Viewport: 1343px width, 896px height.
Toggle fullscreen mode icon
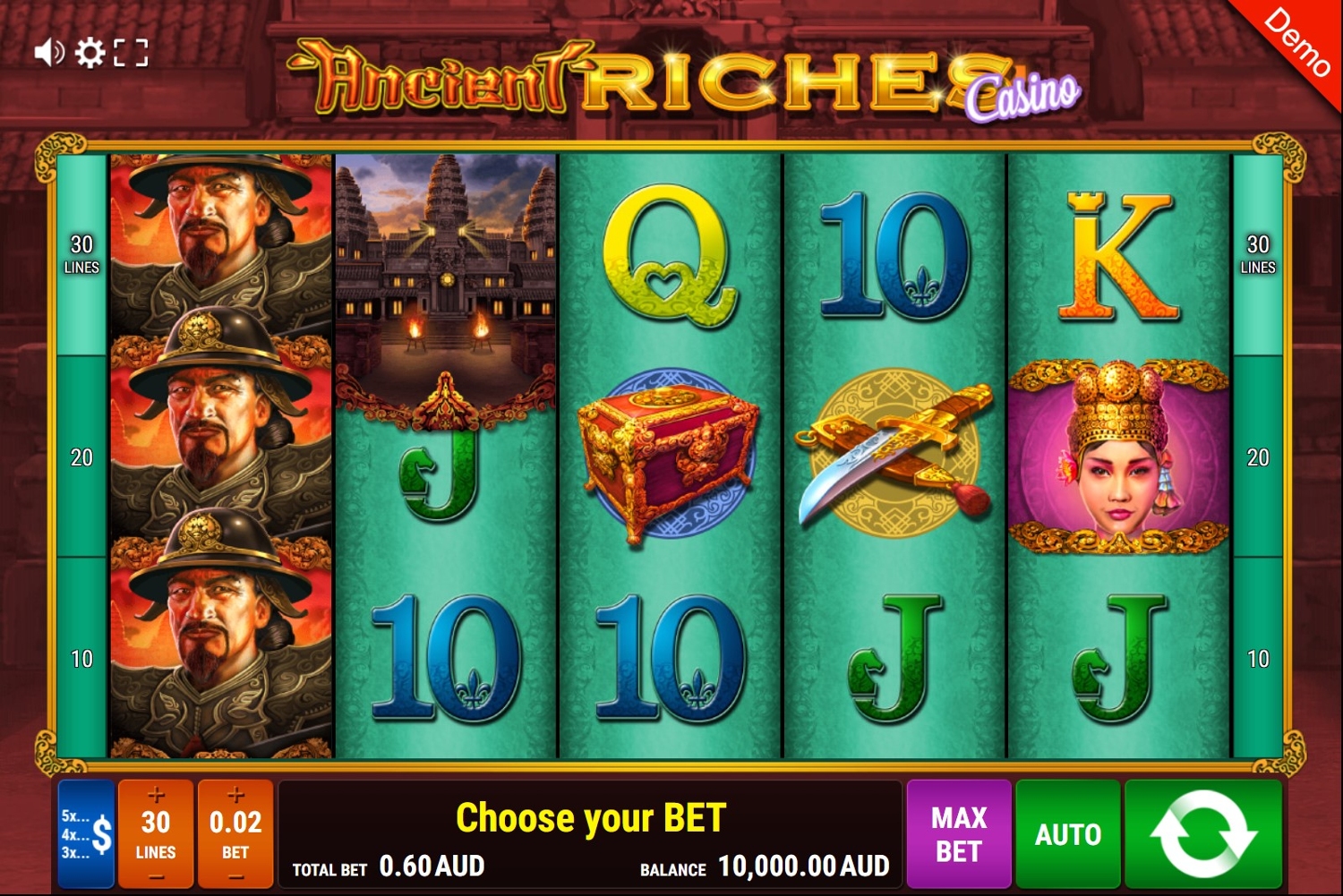(131, 53)
